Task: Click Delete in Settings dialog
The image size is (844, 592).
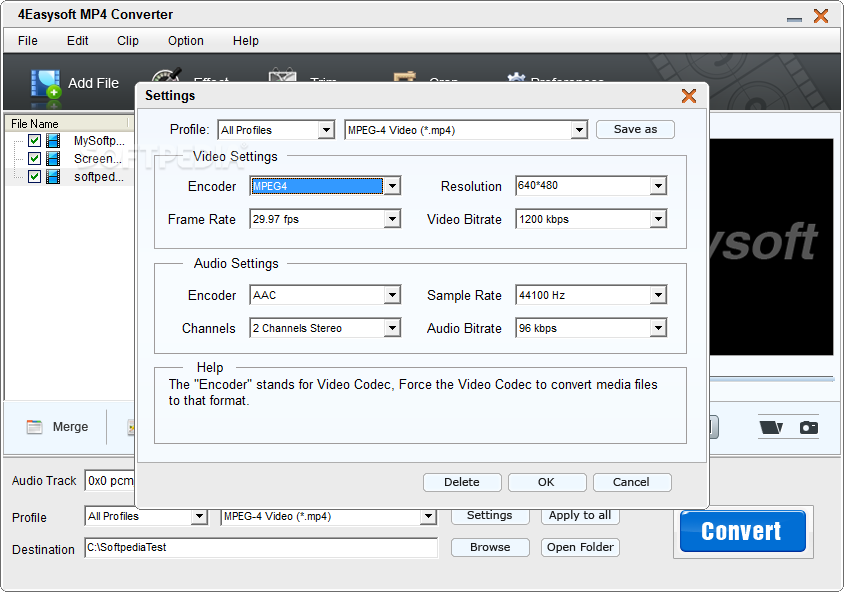Action: 462,482
